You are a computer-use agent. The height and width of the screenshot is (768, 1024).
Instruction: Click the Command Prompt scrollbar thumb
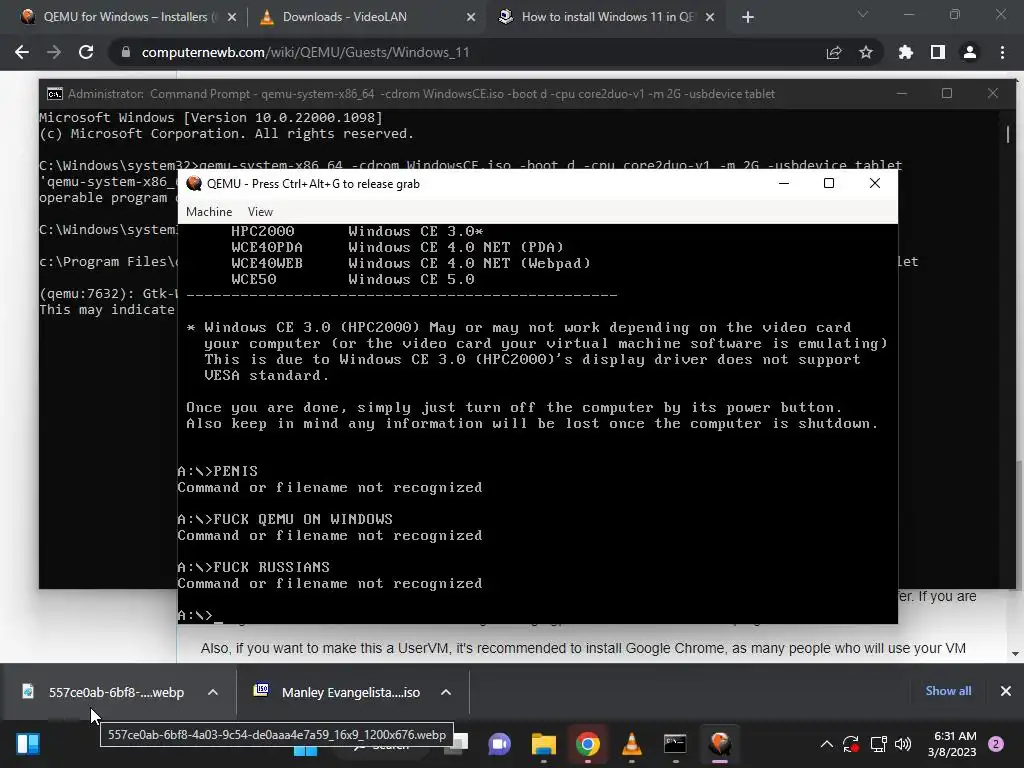1008,134
